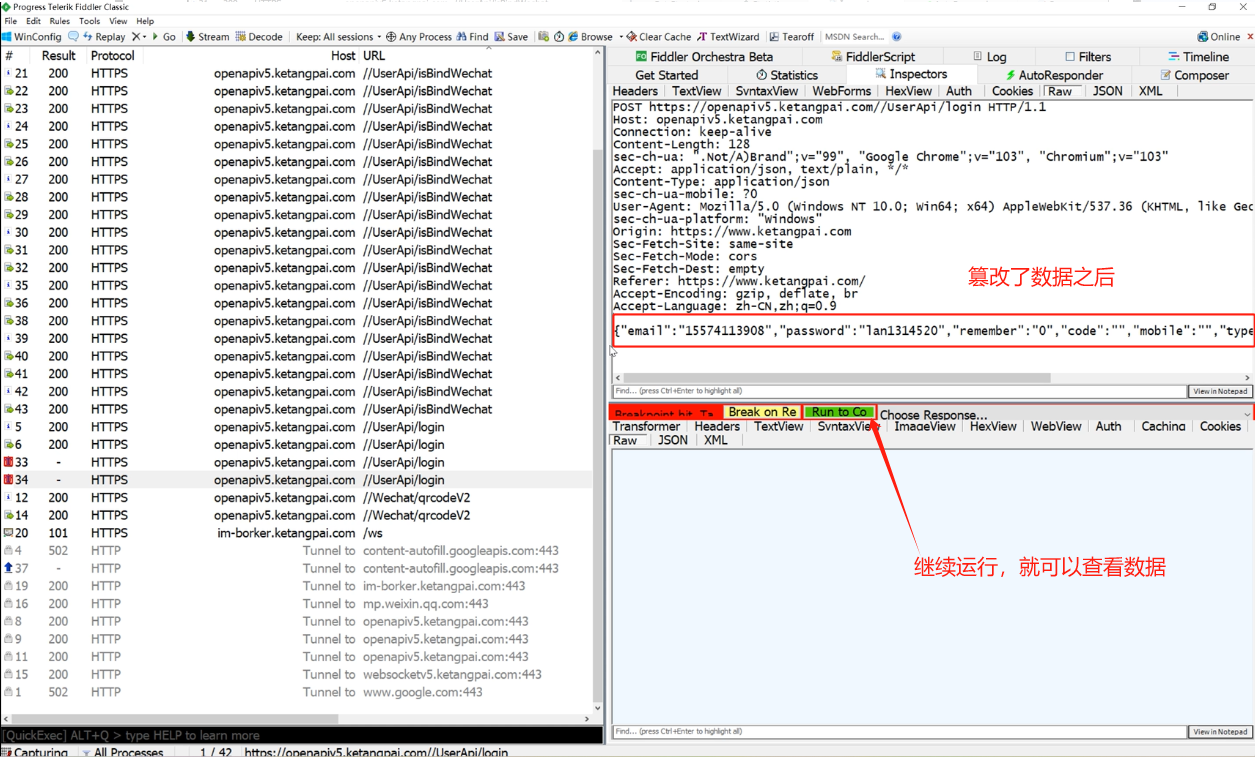The image size is (1255, 757).
Task: Open the Help menu
Action: pos(145,21)
